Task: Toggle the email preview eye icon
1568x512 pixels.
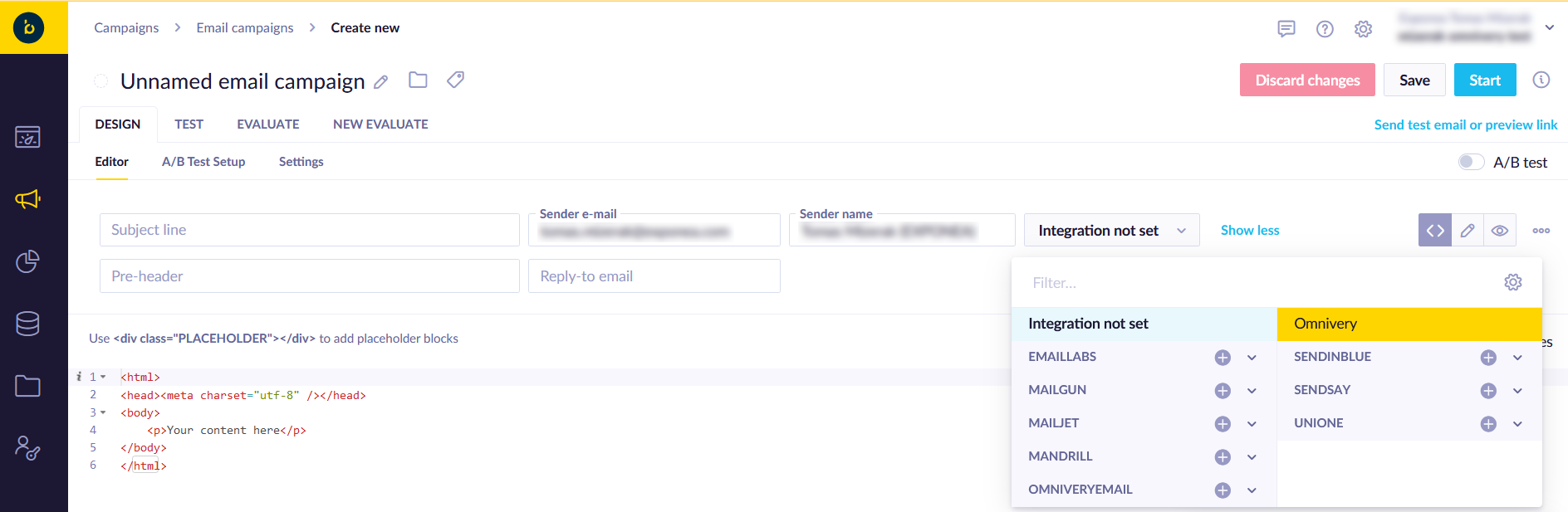Action: click(x=1499, y=231)
